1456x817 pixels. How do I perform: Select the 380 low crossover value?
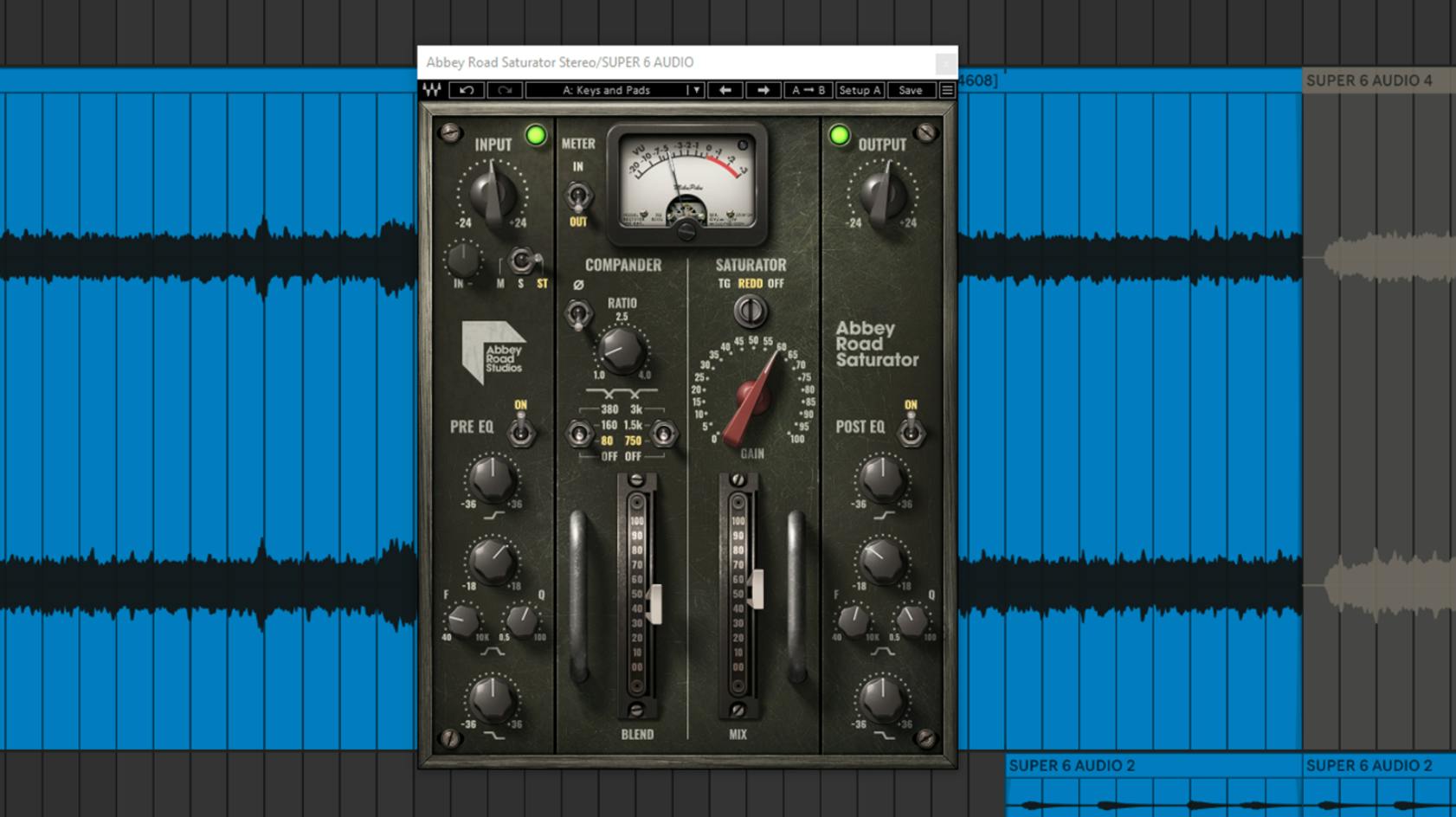609,409
